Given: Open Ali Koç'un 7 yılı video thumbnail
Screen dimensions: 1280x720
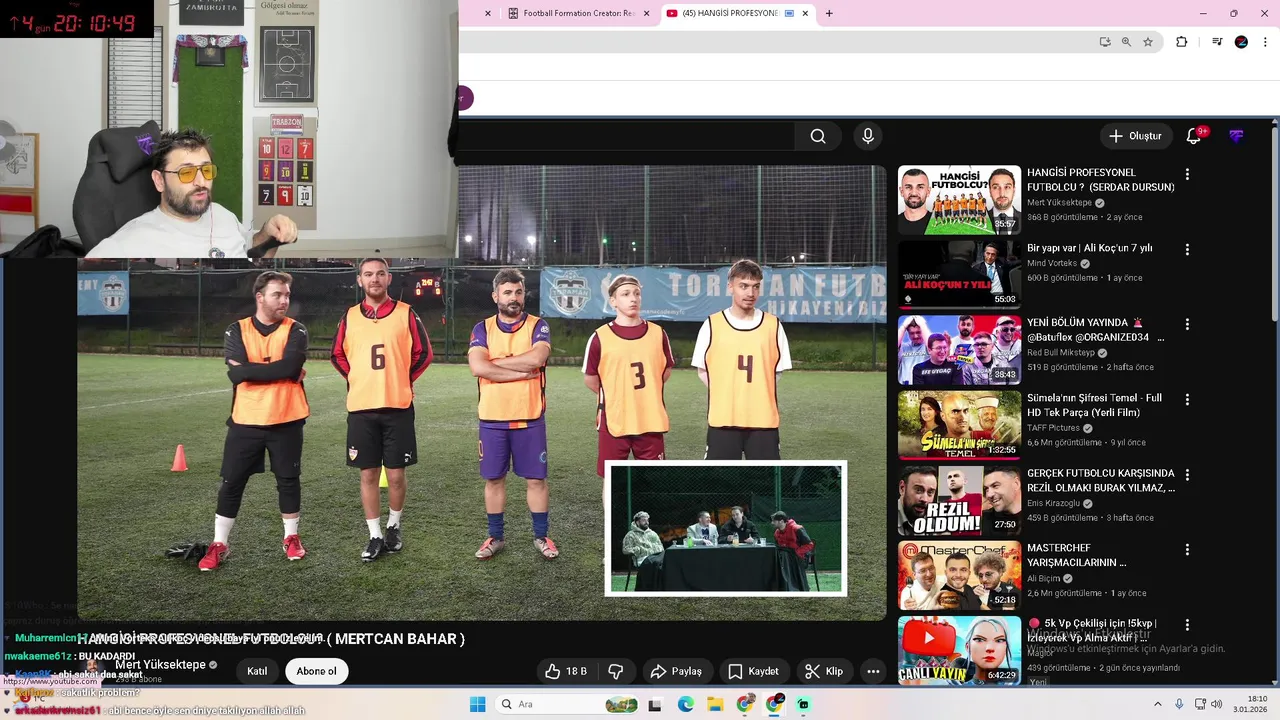Looking at the screenshot, I should [959, 275].
